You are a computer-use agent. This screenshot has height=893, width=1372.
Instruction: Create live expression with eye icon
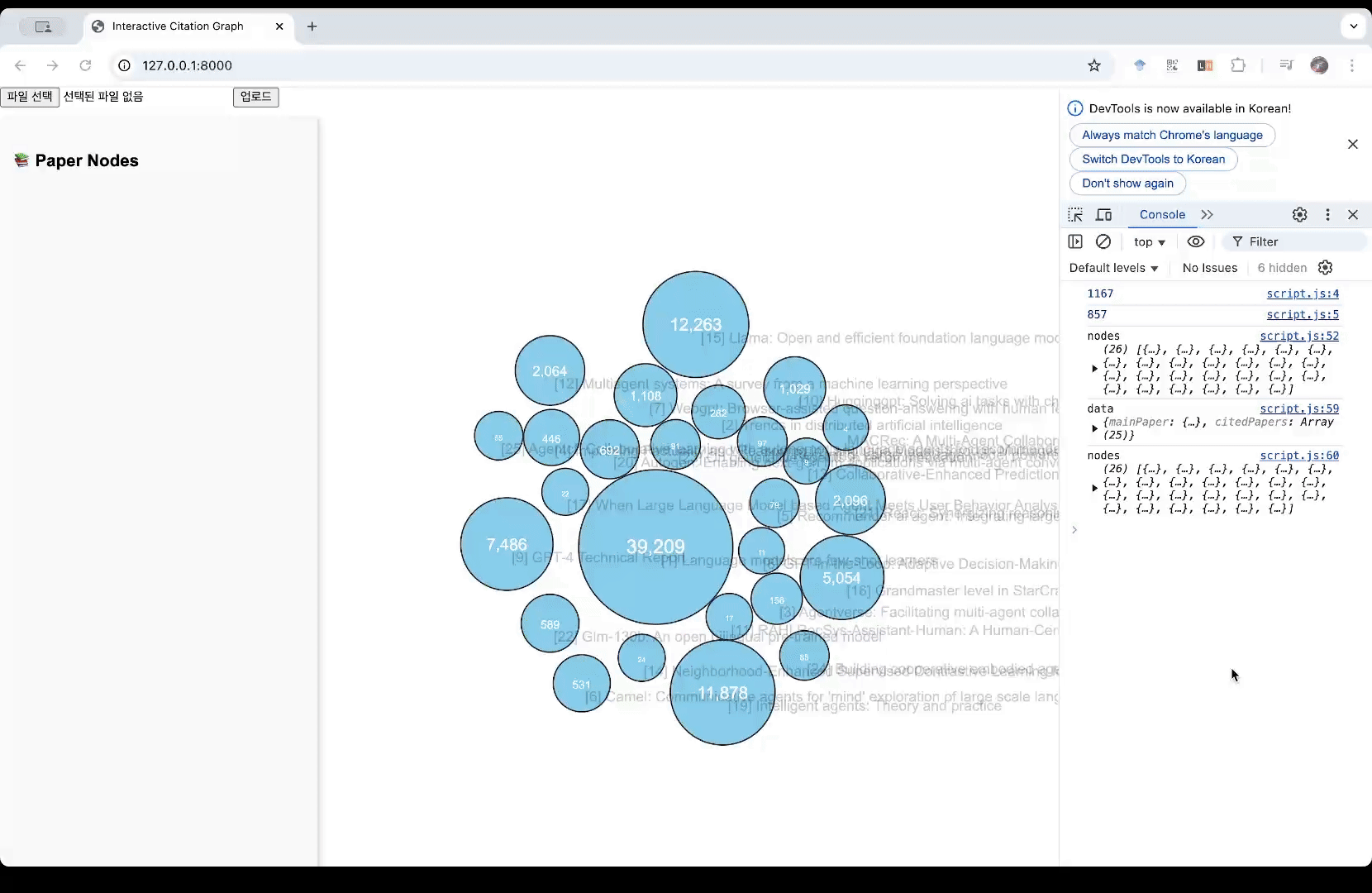click(x=1195, y=241)
